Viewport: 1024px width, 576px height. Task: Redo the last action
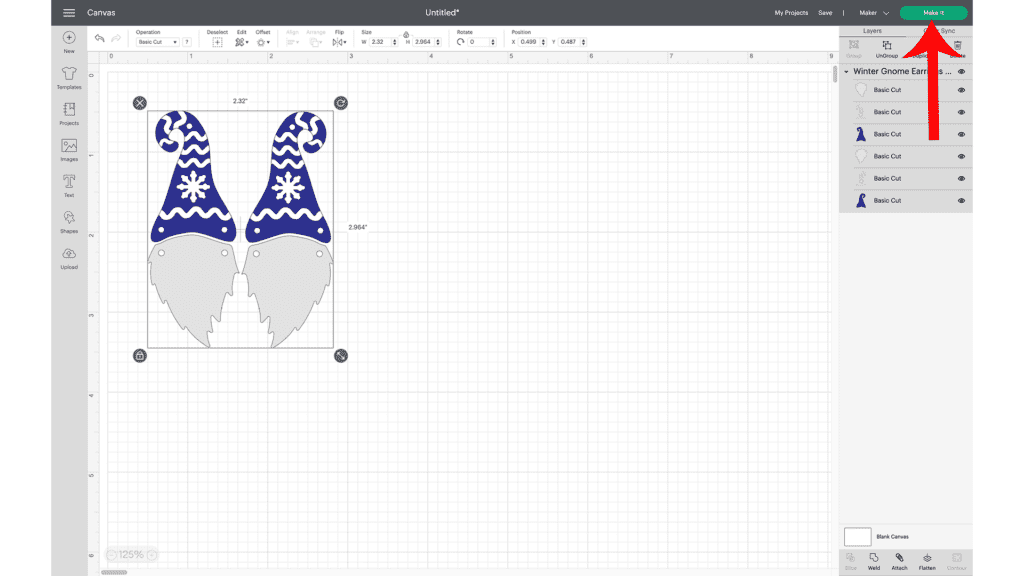(116, 39)
